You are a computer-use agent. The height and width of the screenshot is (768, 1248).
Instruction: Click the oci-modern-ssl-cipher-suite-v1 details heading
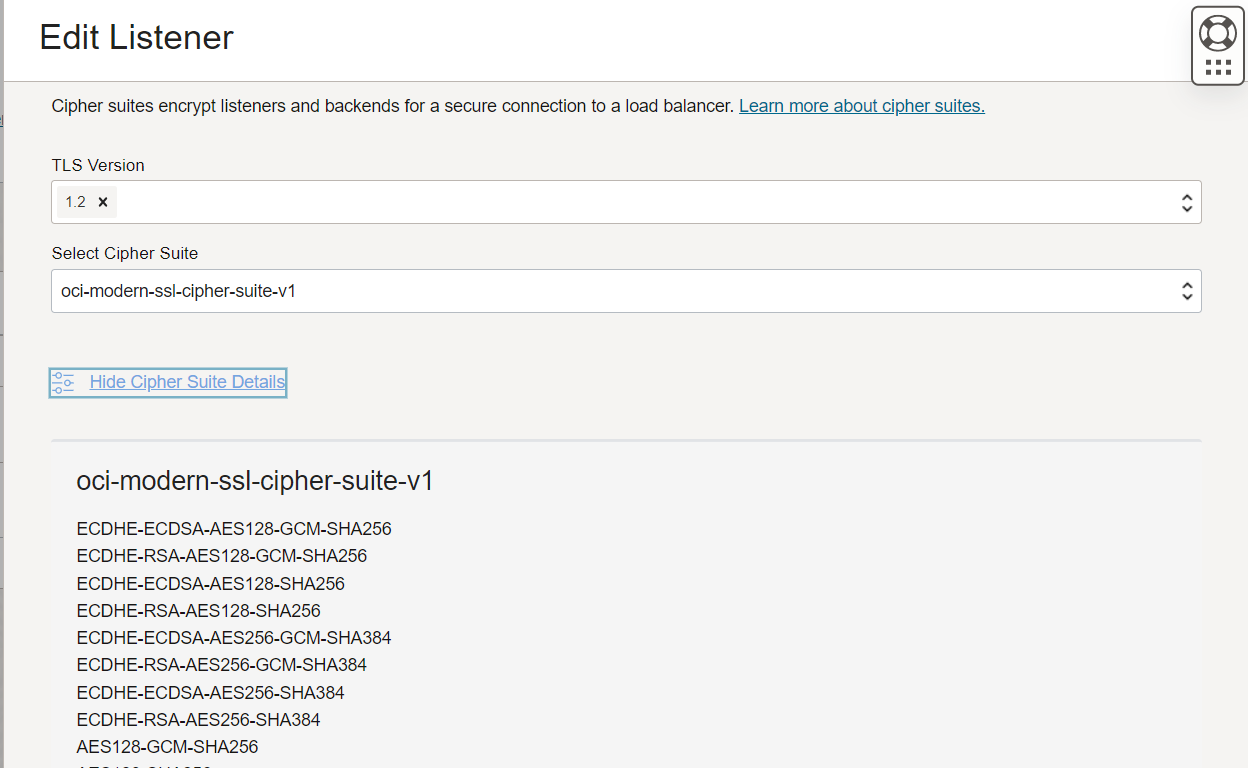coord(255,481)
